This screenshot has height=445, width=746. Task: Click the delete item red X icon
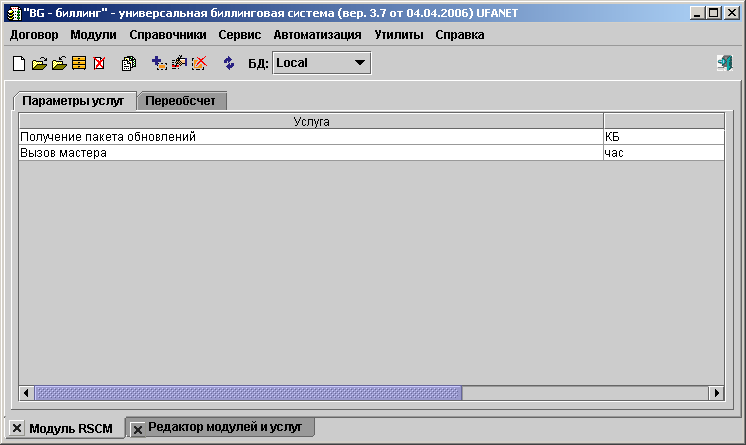tap(199, 63)
